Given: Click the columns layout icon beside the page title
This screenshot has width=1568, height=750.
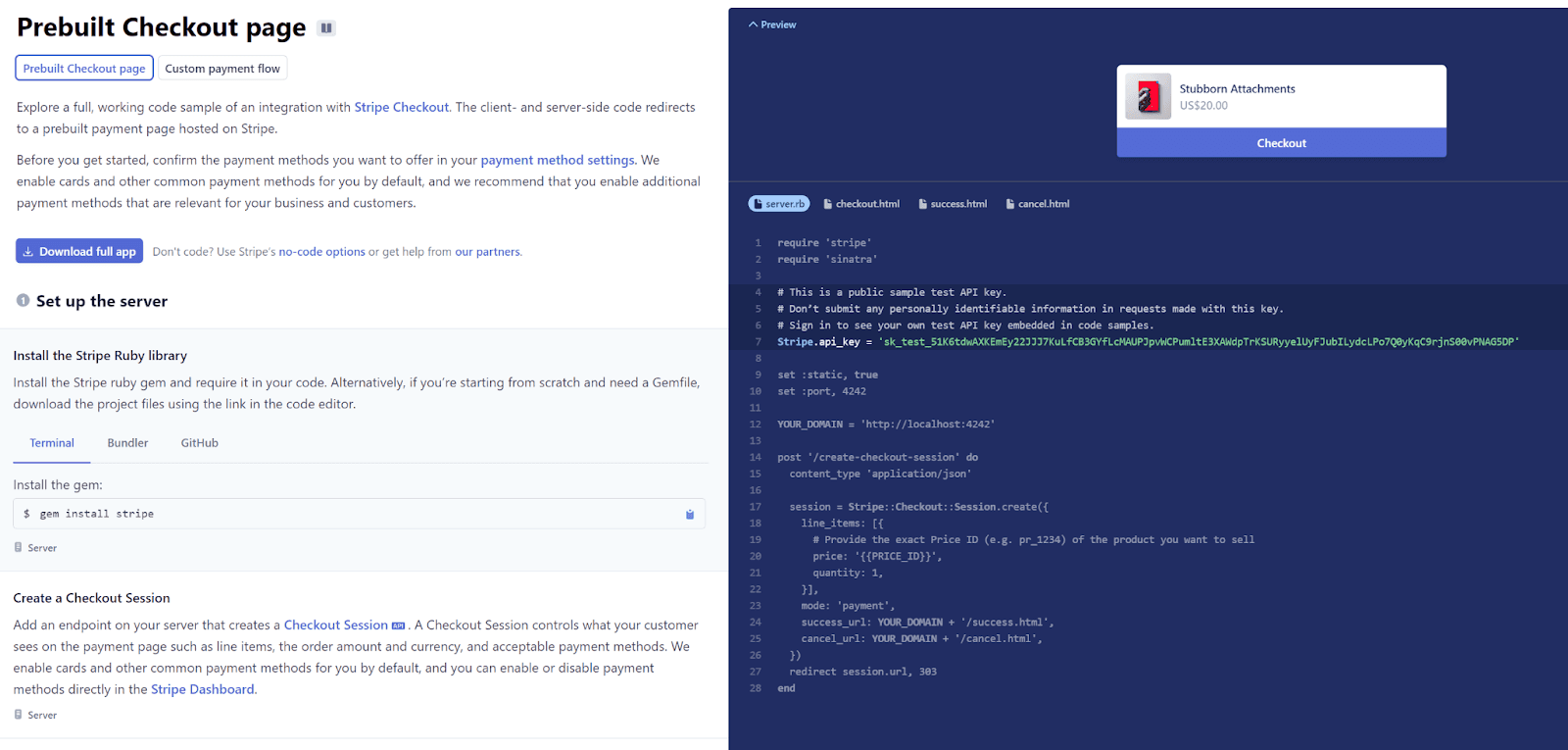Looking at the screenshot, I should pos(326,28).
